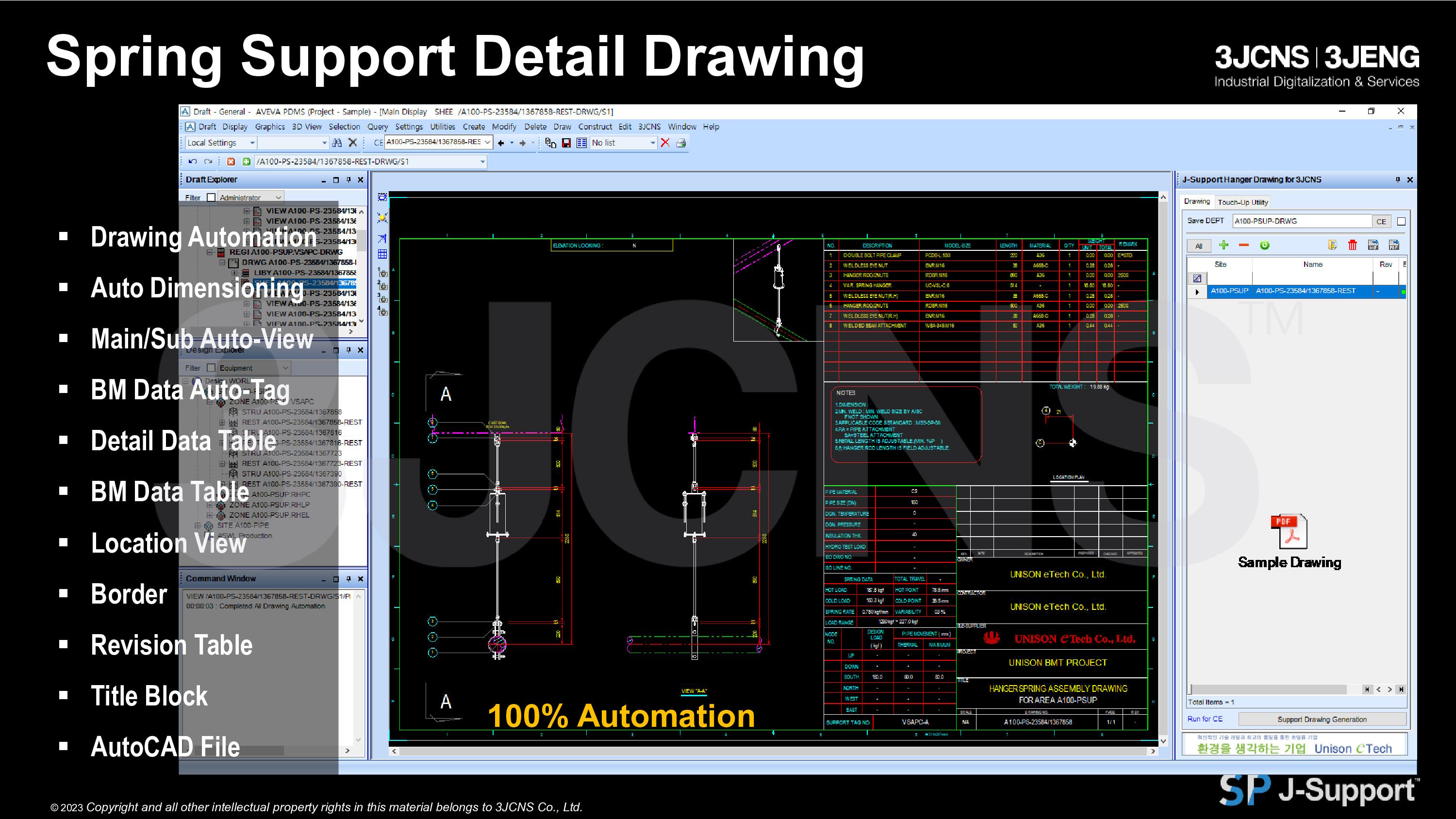The height and width of the screenshot is (819, 1456).
Task: Click the CE button beside Save DEPT
Action: [x=1381, y=222]
